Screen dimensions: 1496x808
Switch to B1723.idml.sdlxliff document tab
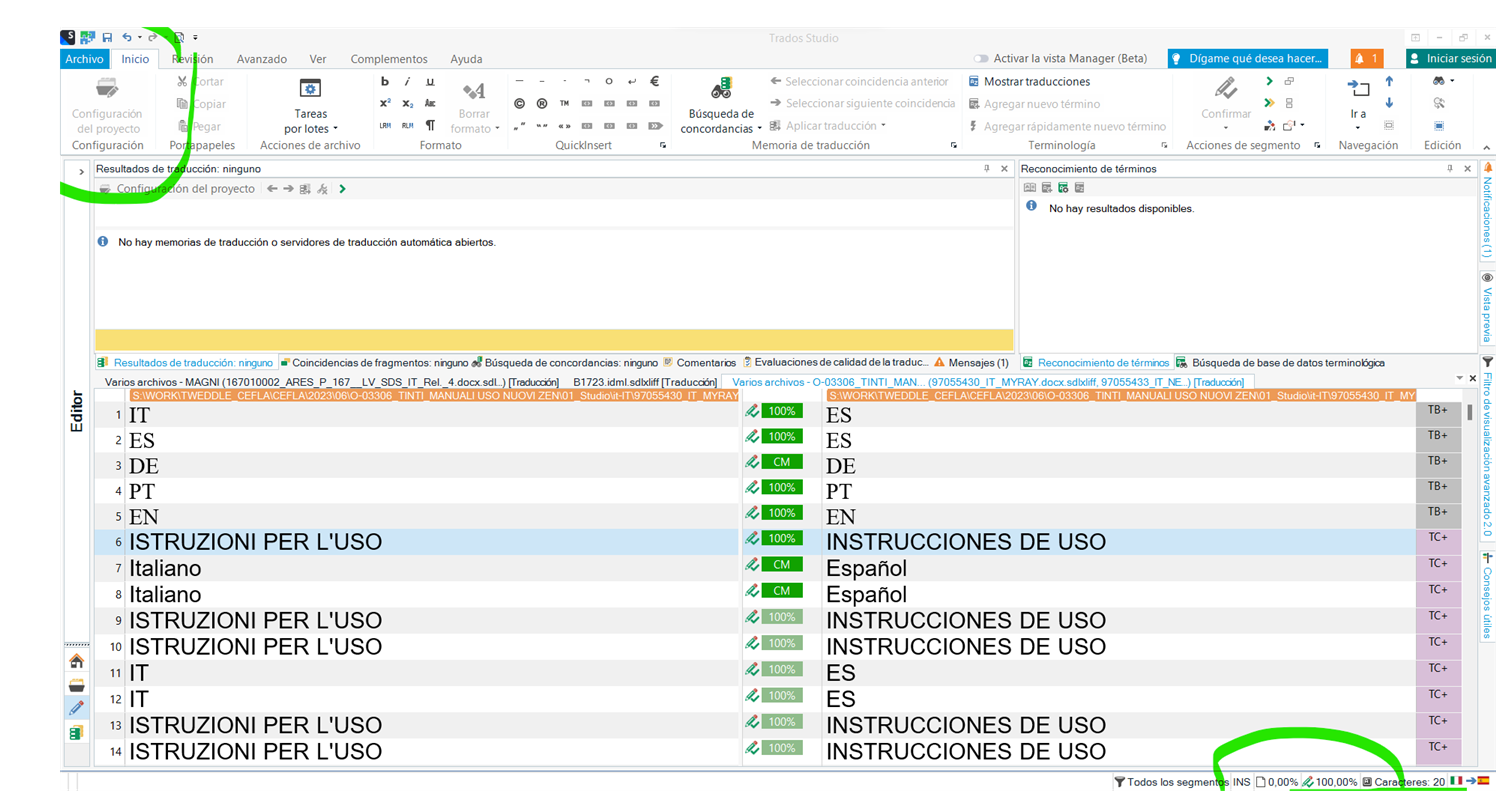pos(645,382)
